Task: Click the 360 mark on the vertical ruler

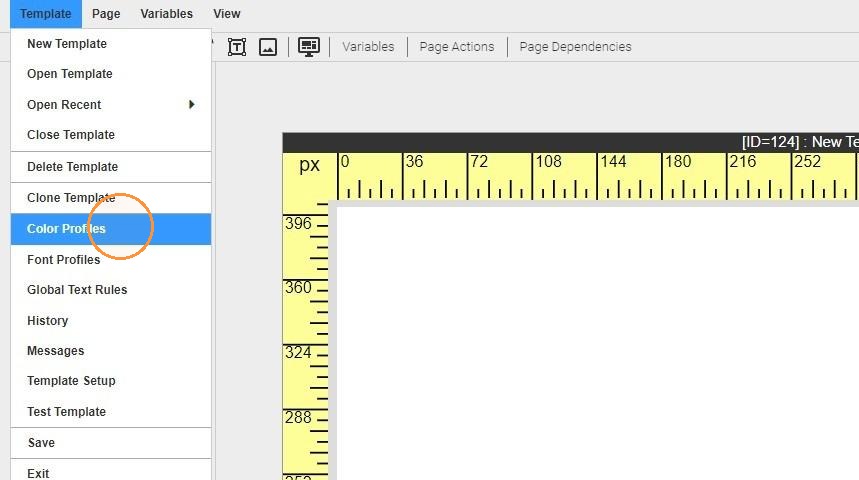Action: point(298,288)
